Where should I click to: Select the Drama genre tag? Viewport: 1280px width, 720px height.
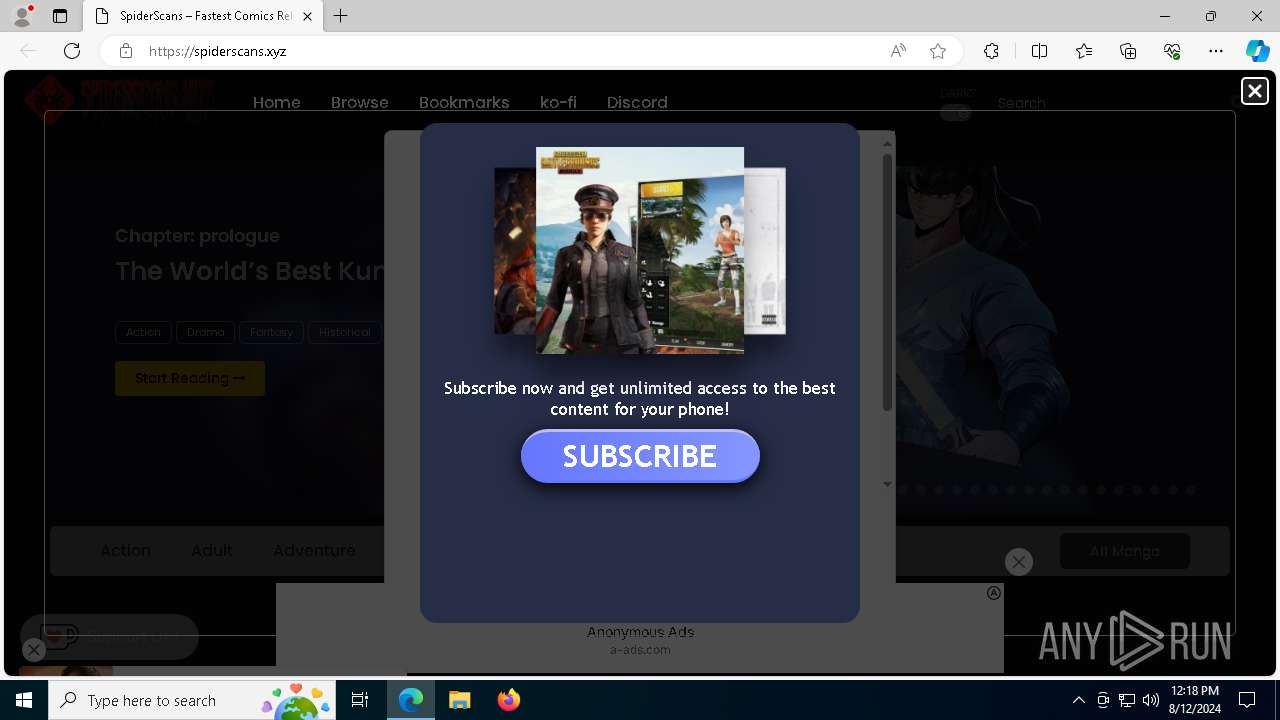[x=206, y=332]
